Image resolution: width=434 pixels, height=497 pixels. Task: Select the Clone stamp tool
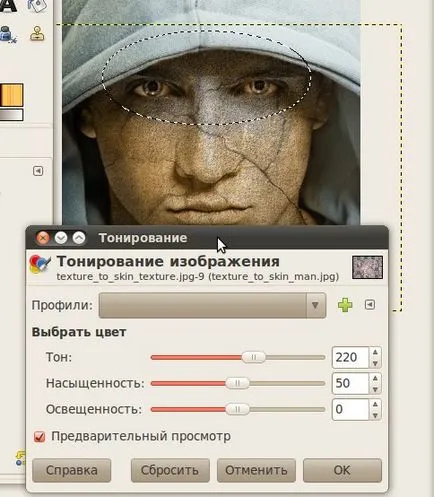tap(37, 34)
